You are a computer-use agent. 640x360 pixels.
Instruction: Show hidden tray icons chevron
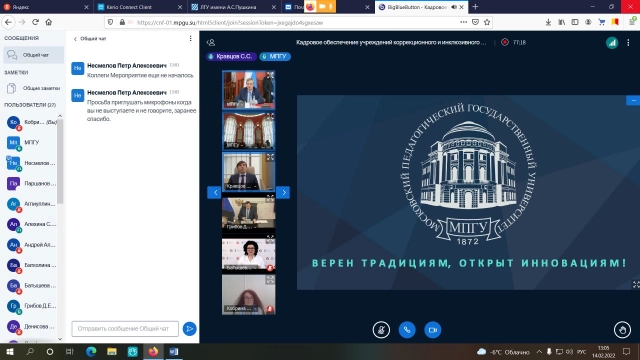click(x=539, y=351)
